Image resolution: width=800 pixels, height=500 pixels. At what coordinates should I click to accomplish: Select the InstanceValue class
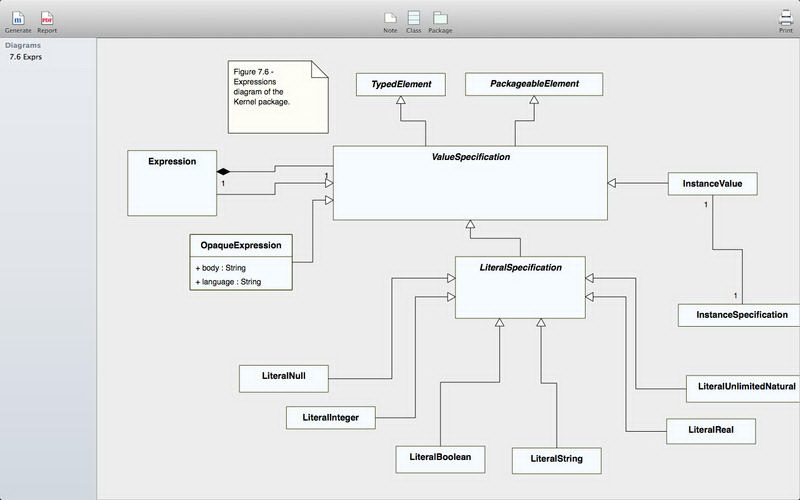pyautogui.click(x=712, y=184)
